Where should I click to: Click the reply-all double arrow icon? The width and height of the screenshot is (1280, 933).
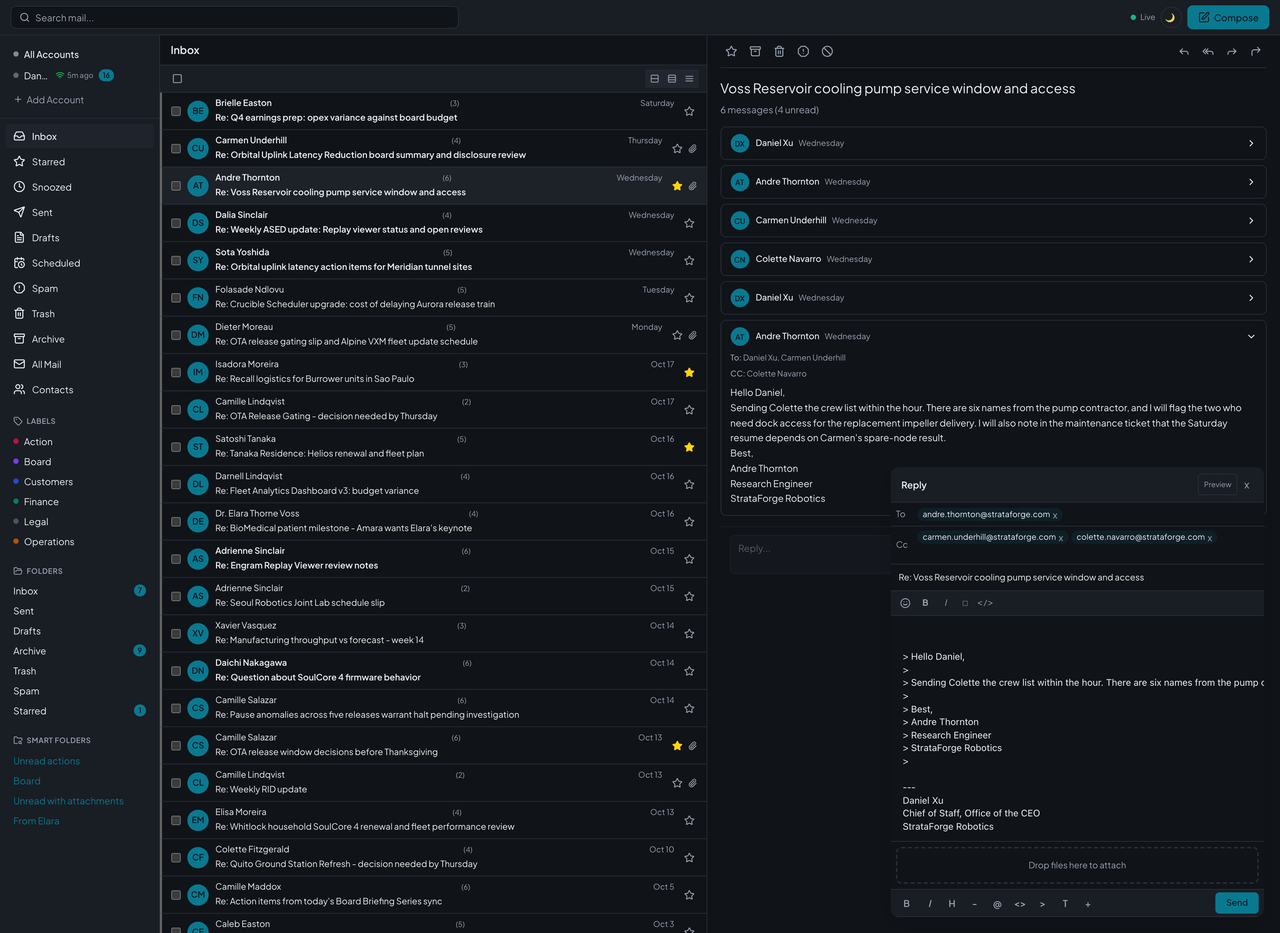point(1208,51)
